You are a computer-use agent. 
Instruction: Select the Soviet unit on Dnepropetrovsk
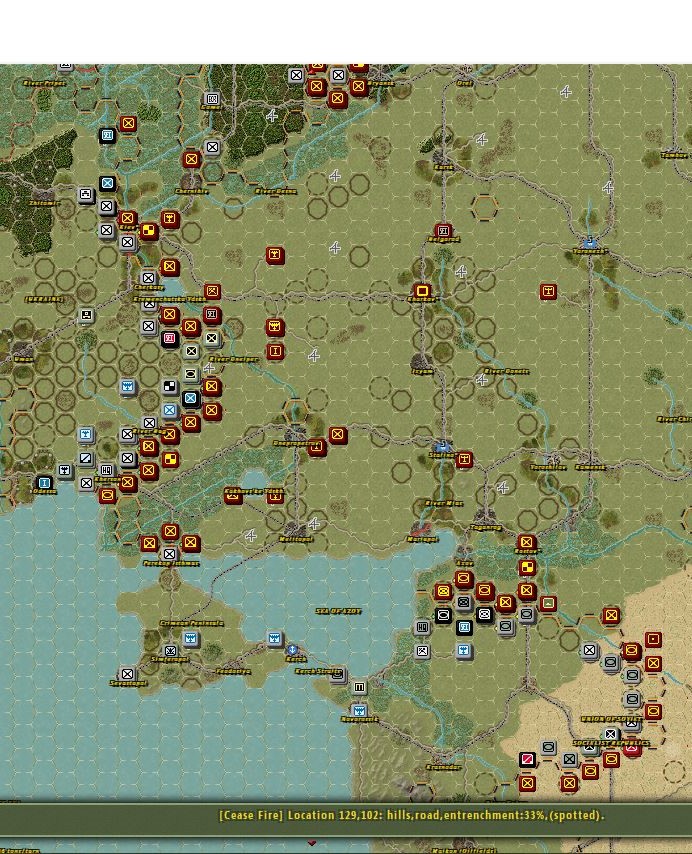pos(317,447)
